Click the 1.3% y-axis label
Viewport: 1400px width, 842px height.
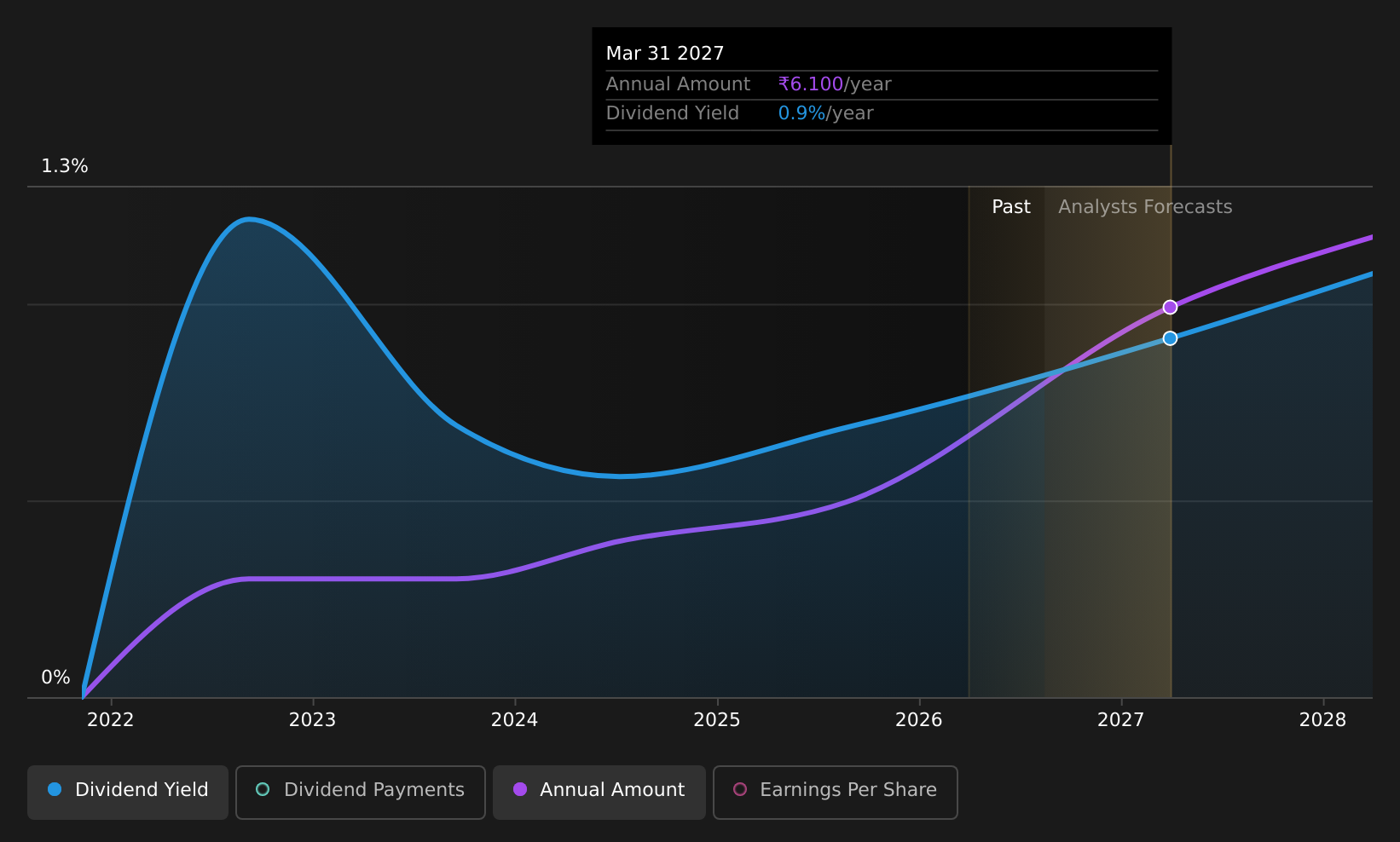pos(65,166)
